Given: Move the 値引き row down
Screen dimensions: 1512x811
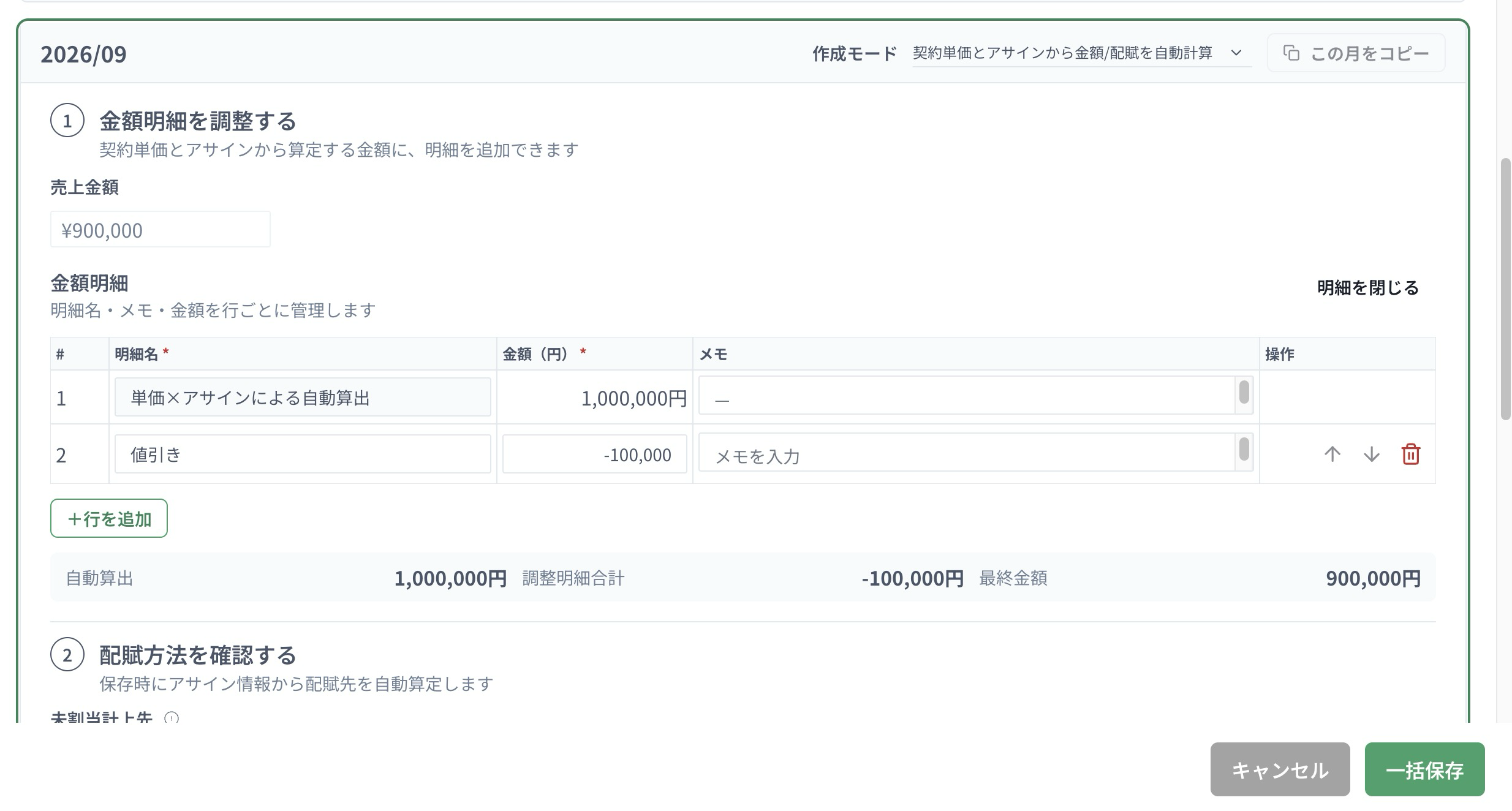Looking at the screenshot, I should [1371, 454].
